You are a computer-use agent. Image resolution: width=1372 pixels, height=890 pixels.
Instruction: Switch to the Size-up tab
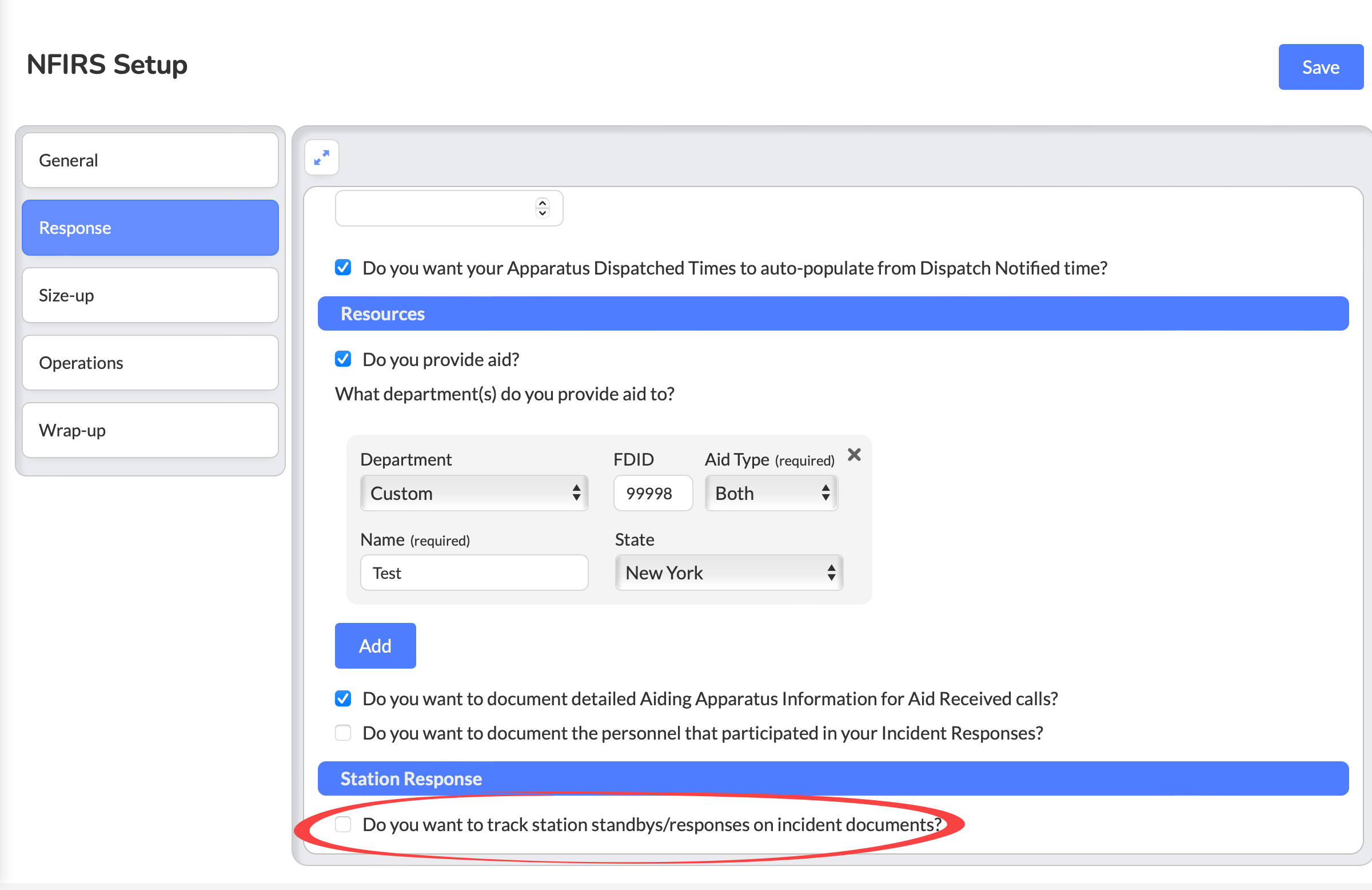click(150, 295)
